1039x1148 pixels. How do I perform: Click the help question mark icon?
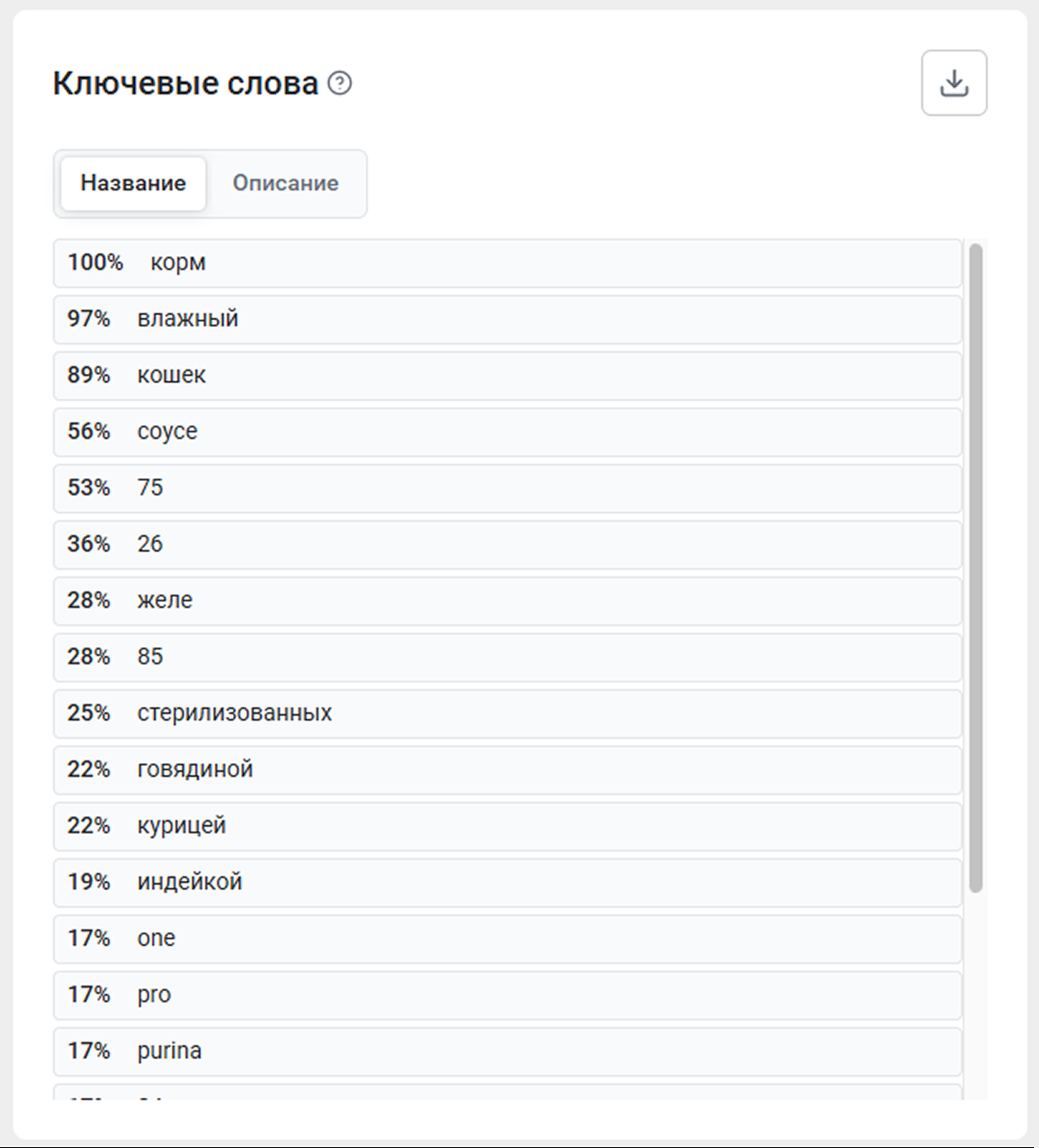point(340,83)
